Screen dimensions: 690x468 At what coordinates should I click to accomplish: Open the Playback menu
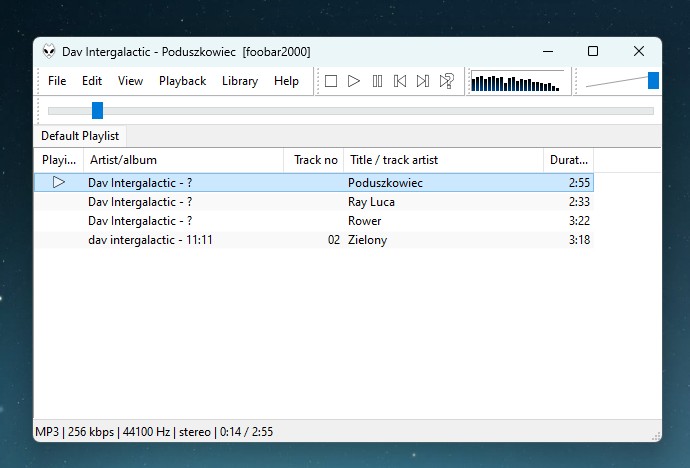tap(183, 81)
